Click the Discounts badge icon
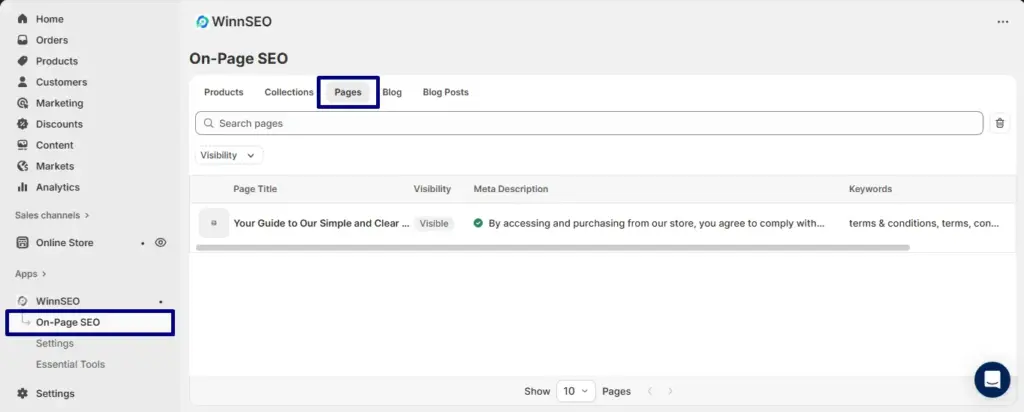The height and width of the screenshot is (412, 1024). 23,123
